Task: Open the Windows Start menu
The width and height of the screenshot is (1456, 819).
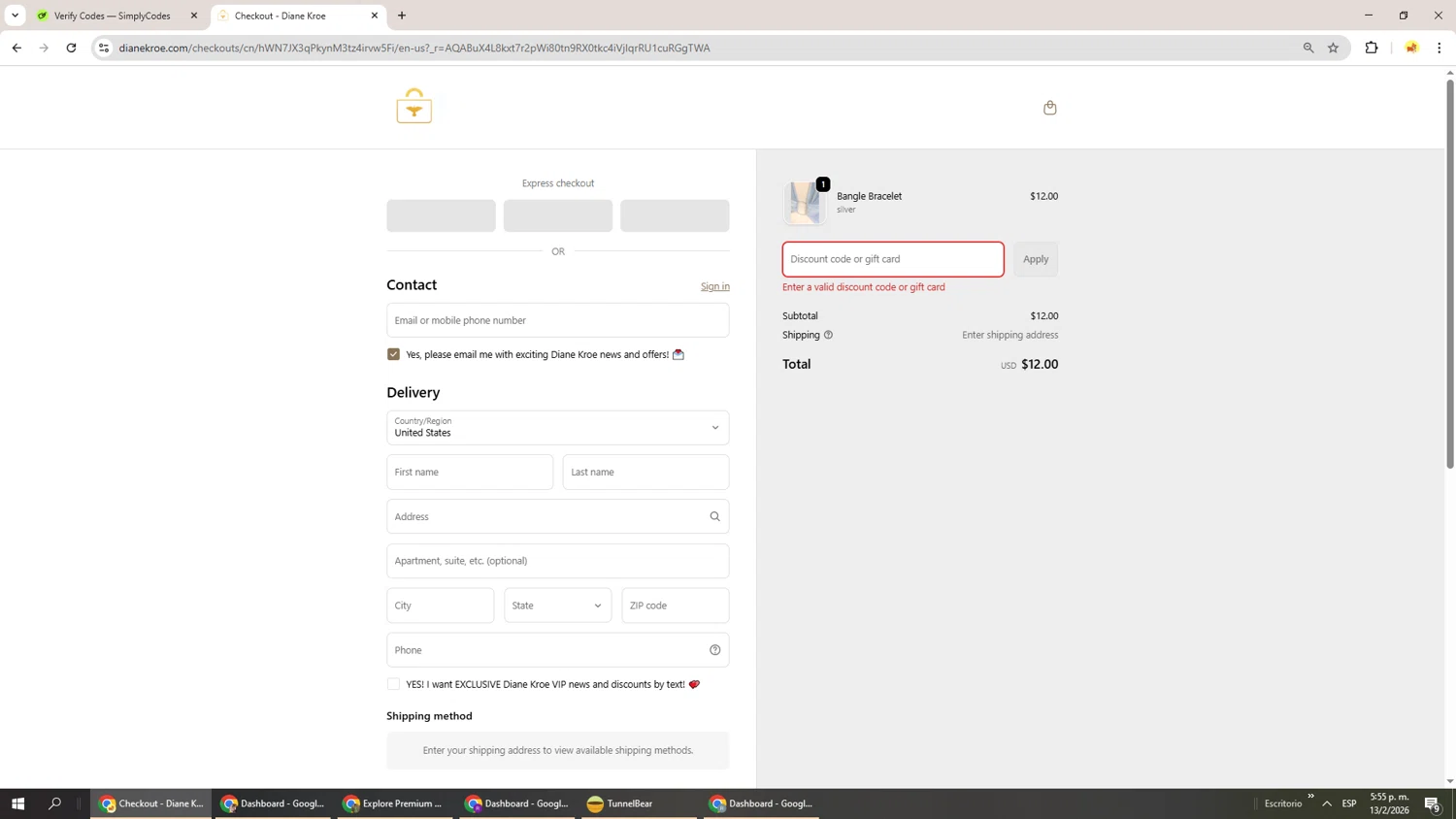Action: click(x=17, y=803)
